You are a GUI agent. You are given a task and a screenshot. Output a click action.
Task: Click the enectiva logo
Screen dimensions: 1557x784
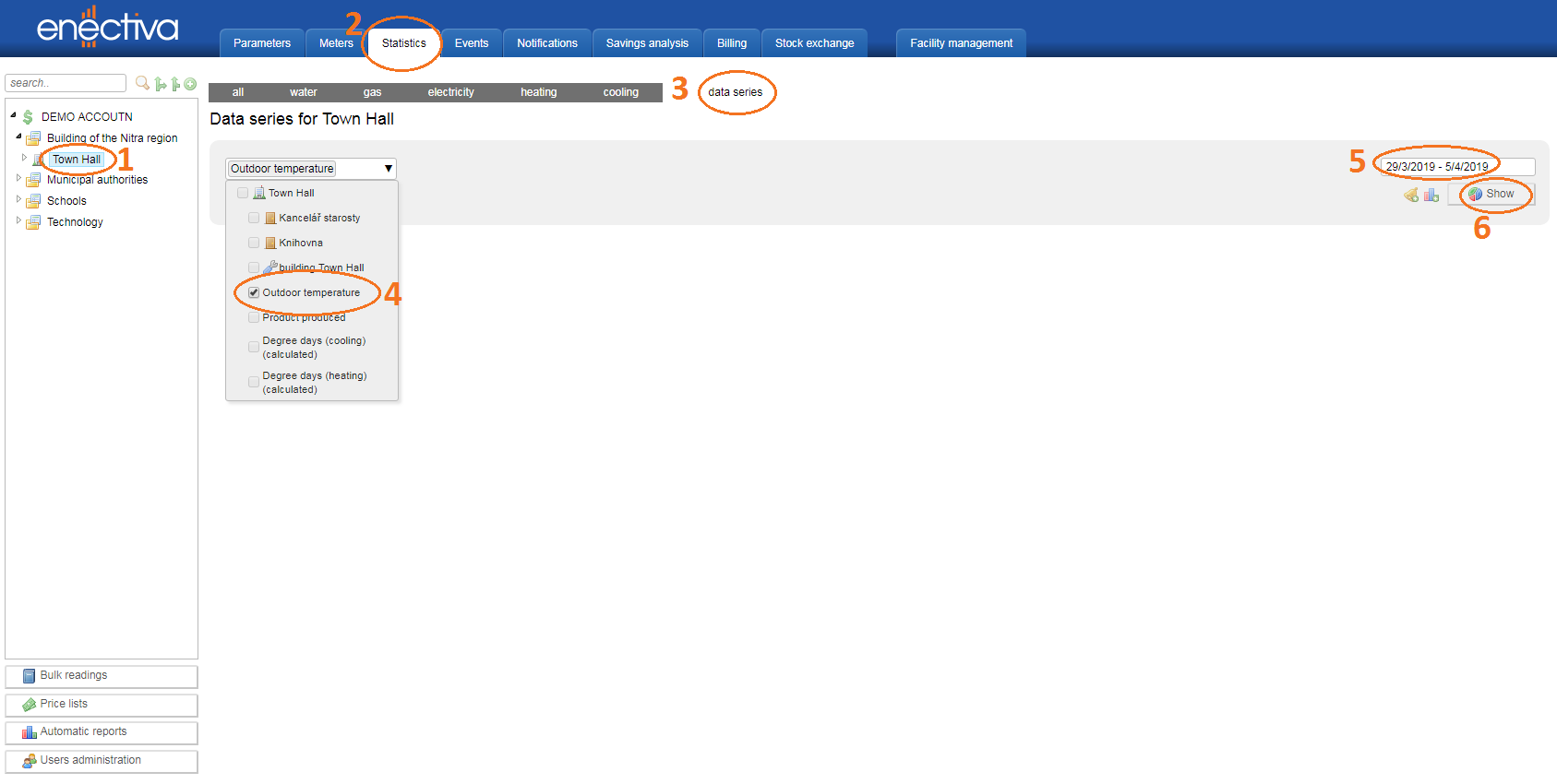[x=107, y=27]
